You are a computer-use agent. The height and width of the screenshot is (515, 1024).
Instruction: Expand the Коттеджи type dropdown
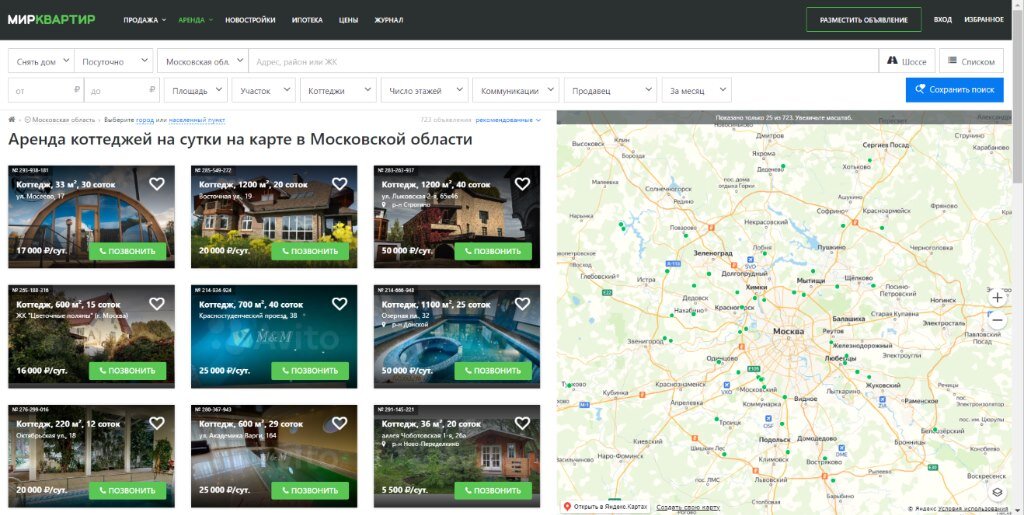tap(338, 90)
